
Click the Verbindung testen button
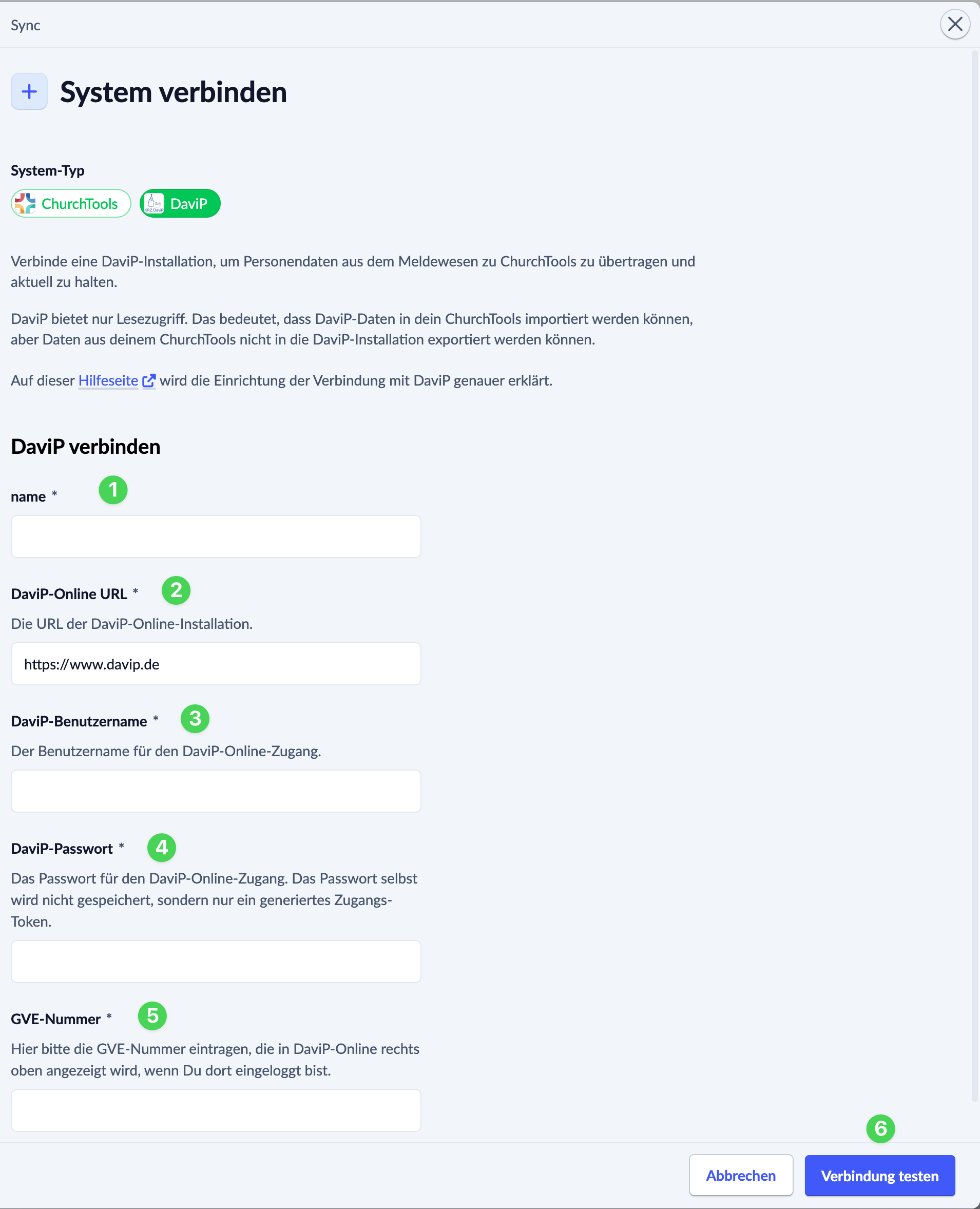[880, 1176]
